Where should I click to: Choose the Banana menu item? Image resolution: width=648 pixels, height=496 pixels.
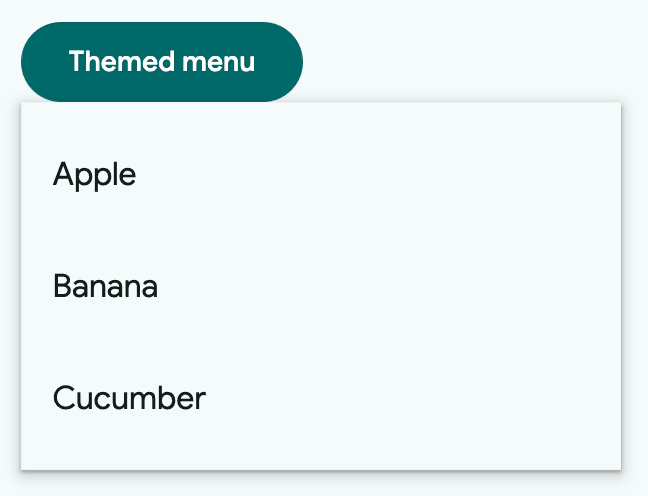(105, 287)
